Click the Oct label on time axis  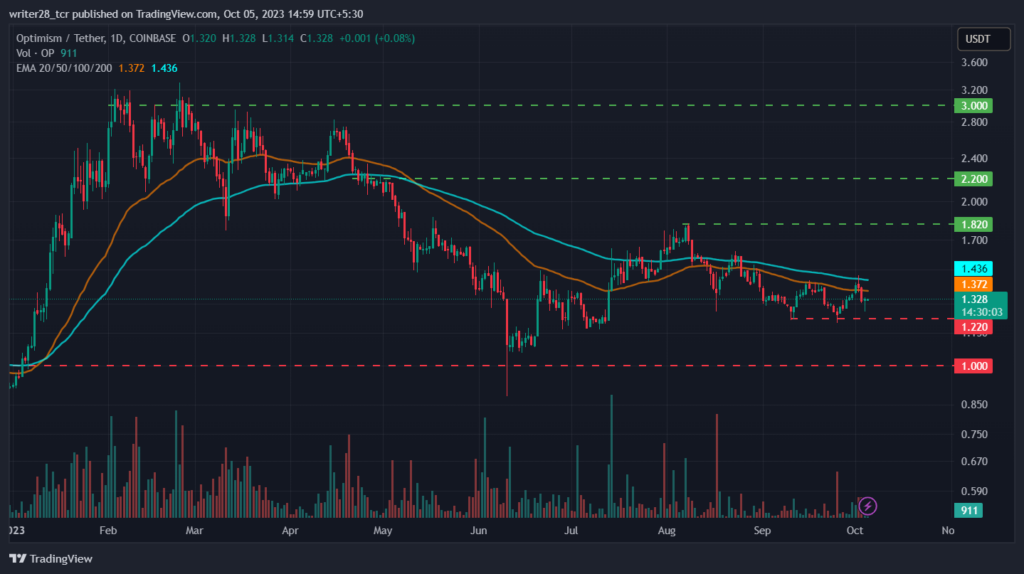pos(854,530)
